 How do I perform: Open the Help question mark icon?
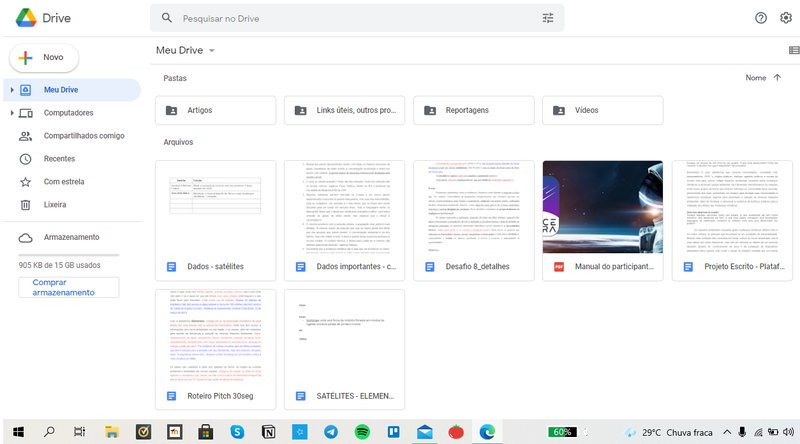click(761, 18)
